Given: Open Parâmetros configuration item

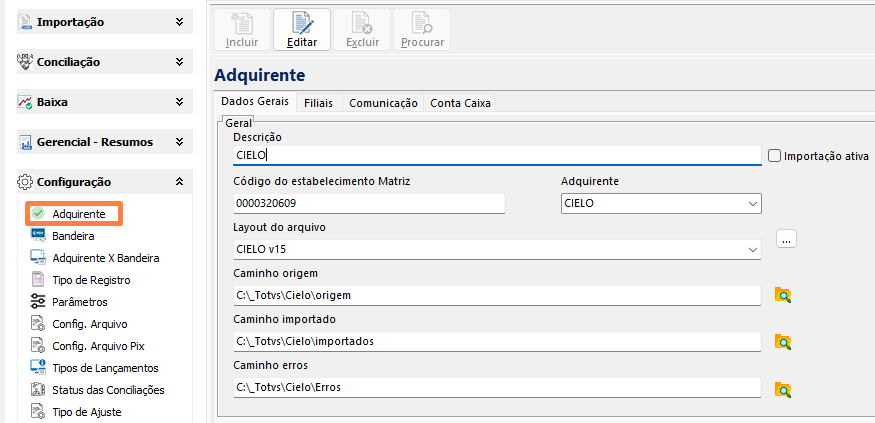Looking at the screenshot, I should pos(79,301).
